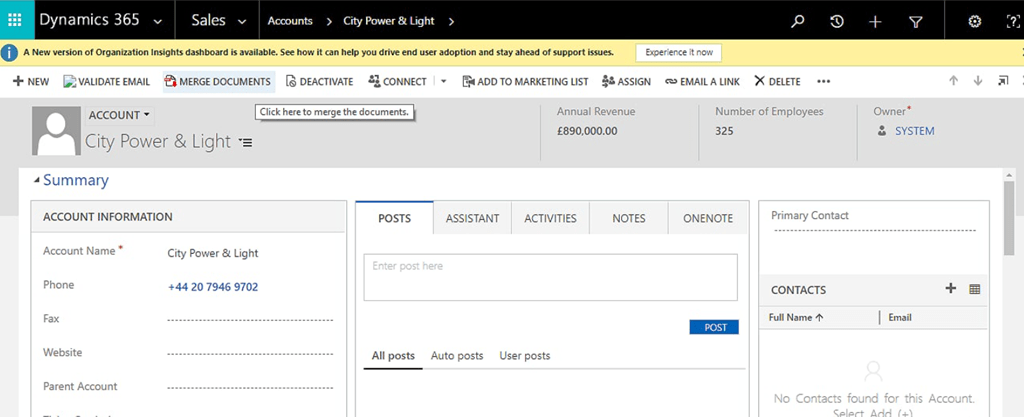Expand the Sales area dropdown chevron
Image resolution: width=1024 pixels, height=417 pixels.
[242, 22]
